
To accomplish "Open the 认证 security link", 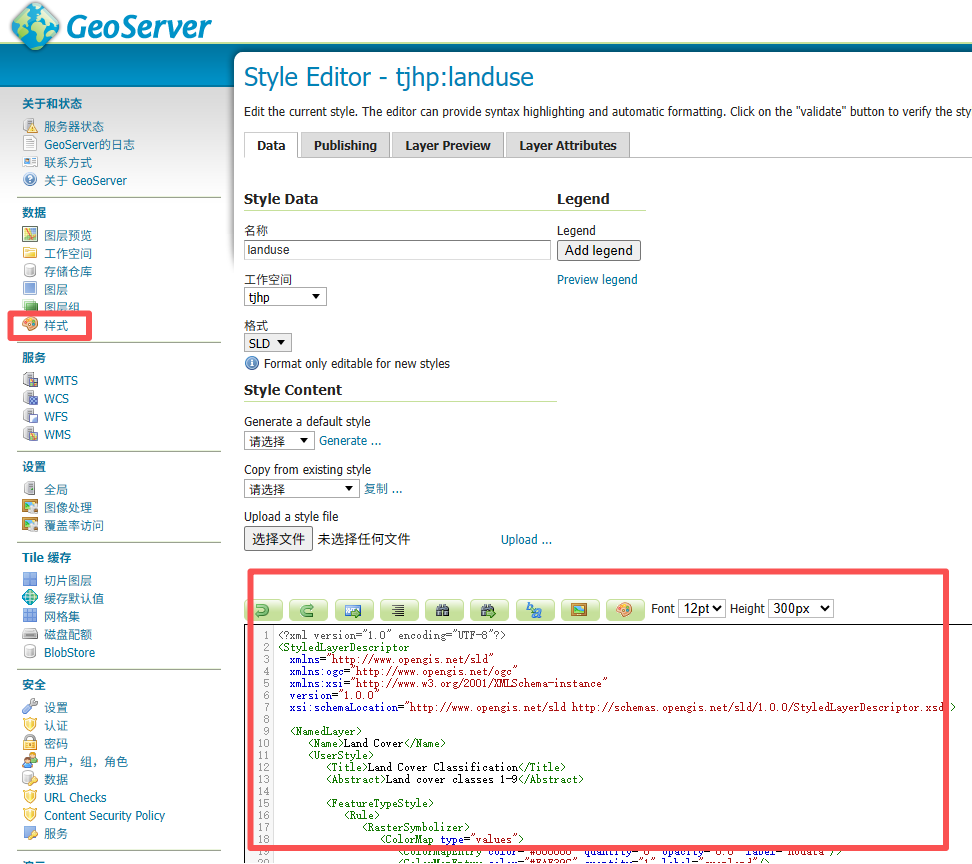I will click(x=56, y=725).
